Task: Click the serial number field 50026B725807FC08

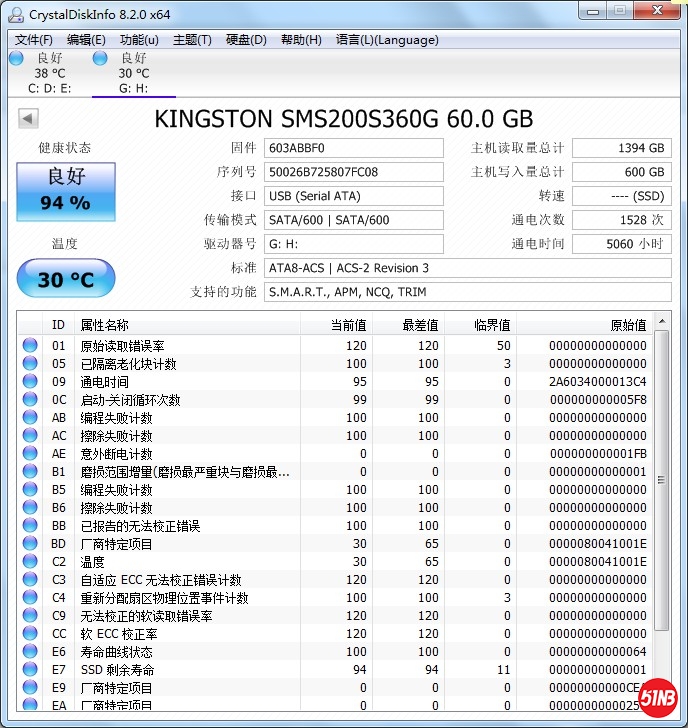Action: tap(354, 172)
